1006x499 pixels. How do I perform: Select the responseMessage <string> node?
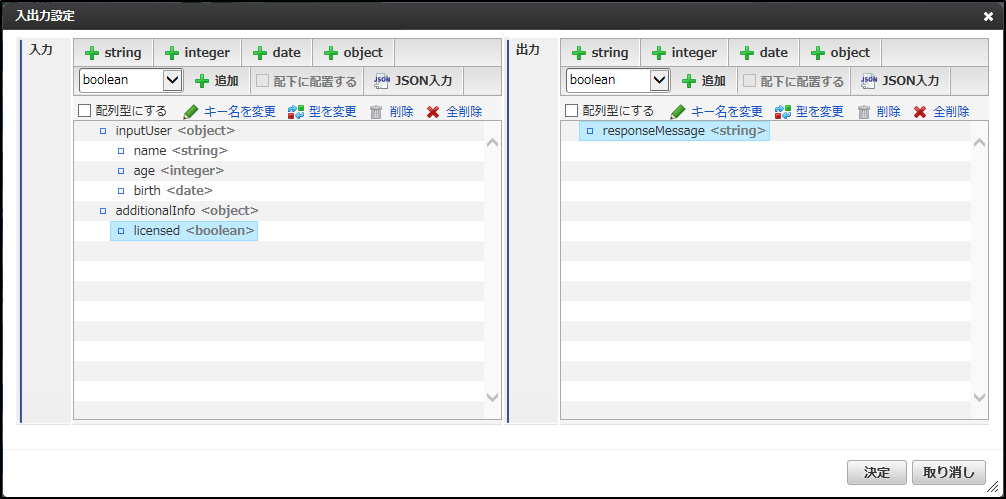pyautogui.click(x=674, y=131)
